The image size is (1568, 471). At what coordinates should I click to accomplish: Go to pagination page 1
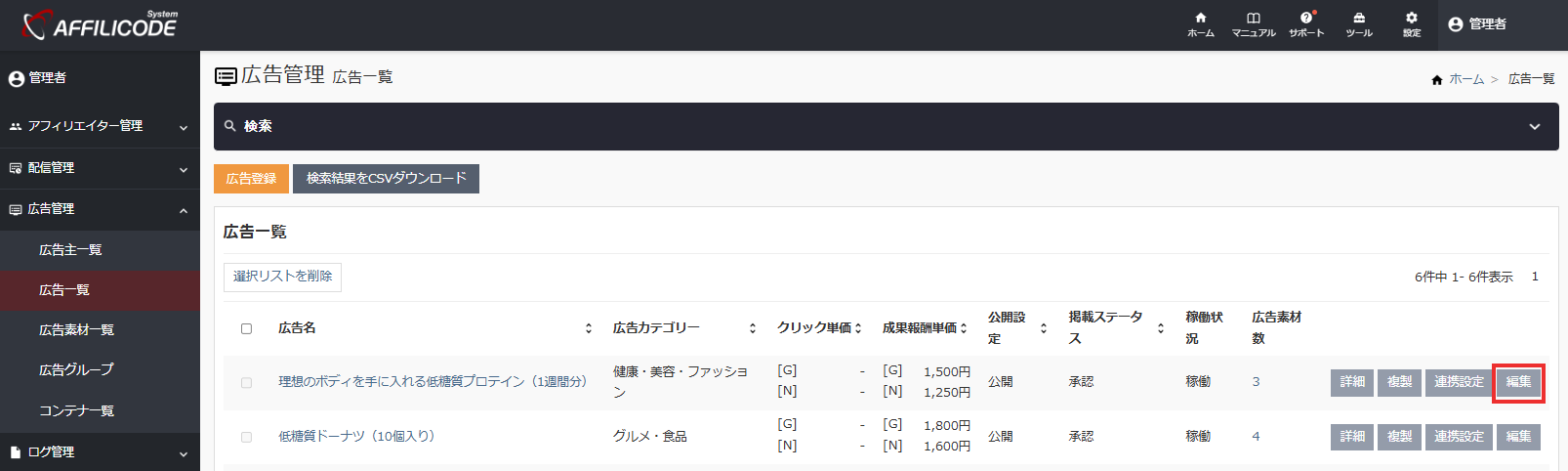[x=1535, y=277]
